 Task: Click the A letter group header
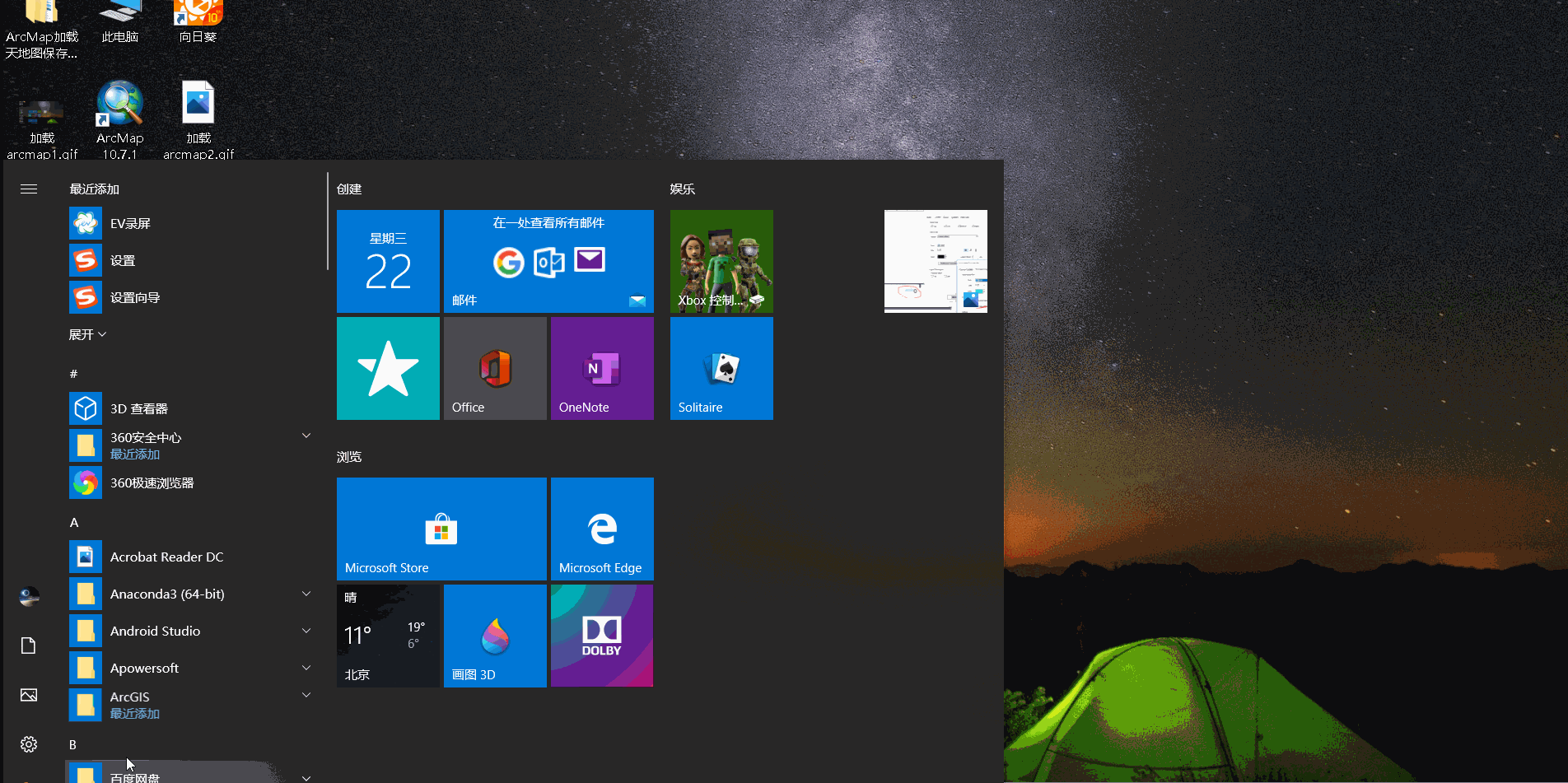tap(73, 522)
